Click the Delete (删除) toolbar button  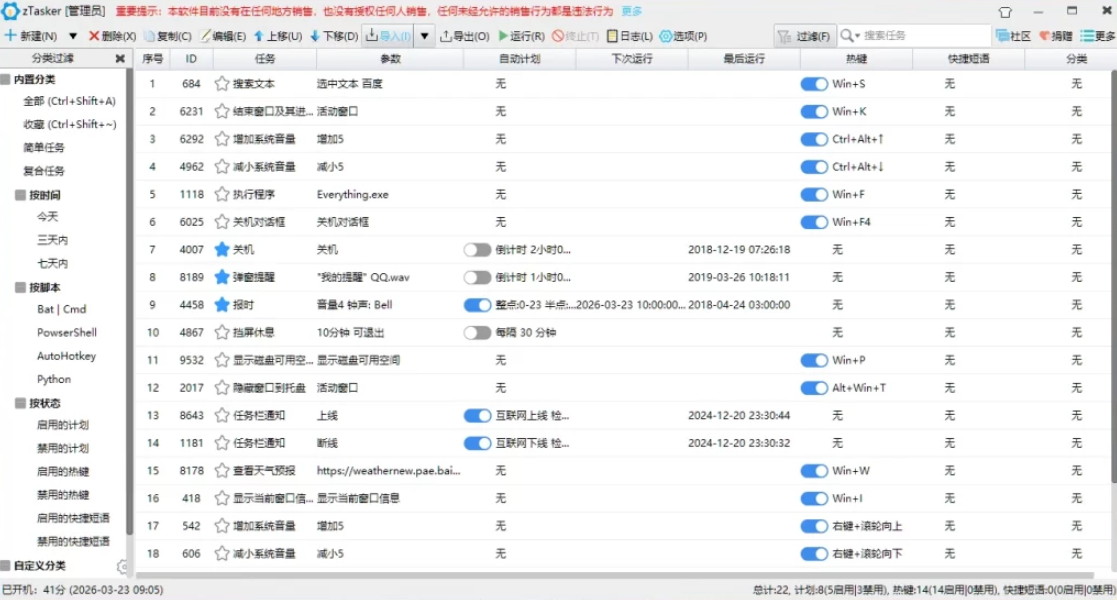coord(113,36)
